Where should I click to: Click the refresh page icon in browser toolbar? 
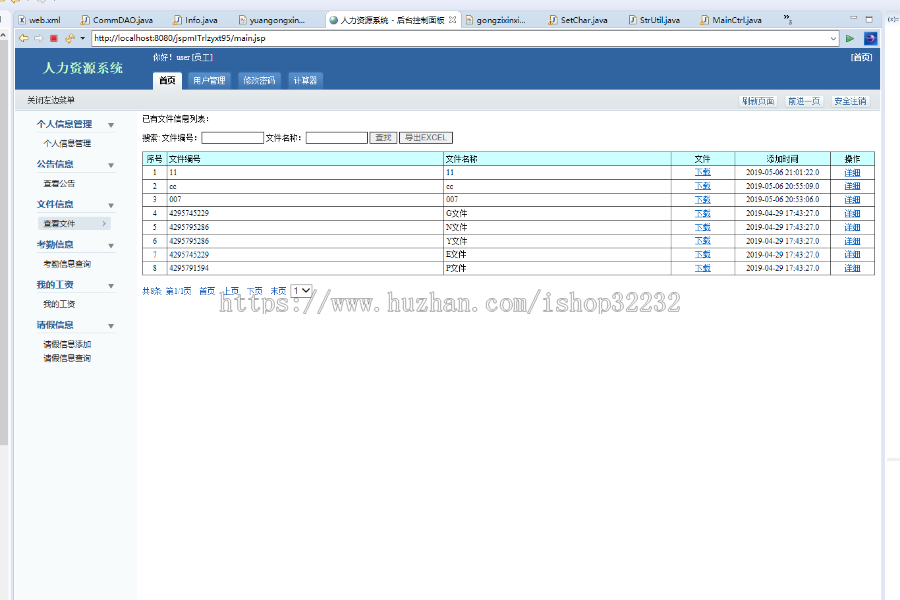69,39
